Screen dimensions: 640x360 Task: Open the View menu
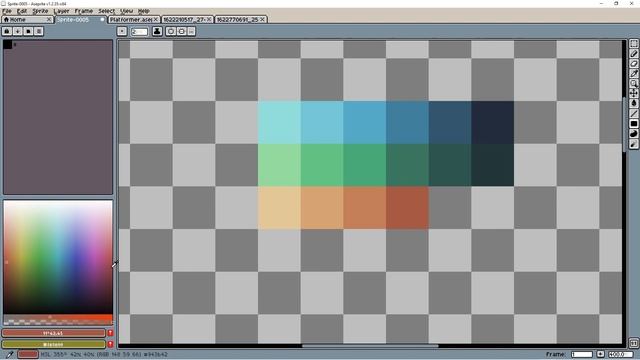tap(126, 11)
